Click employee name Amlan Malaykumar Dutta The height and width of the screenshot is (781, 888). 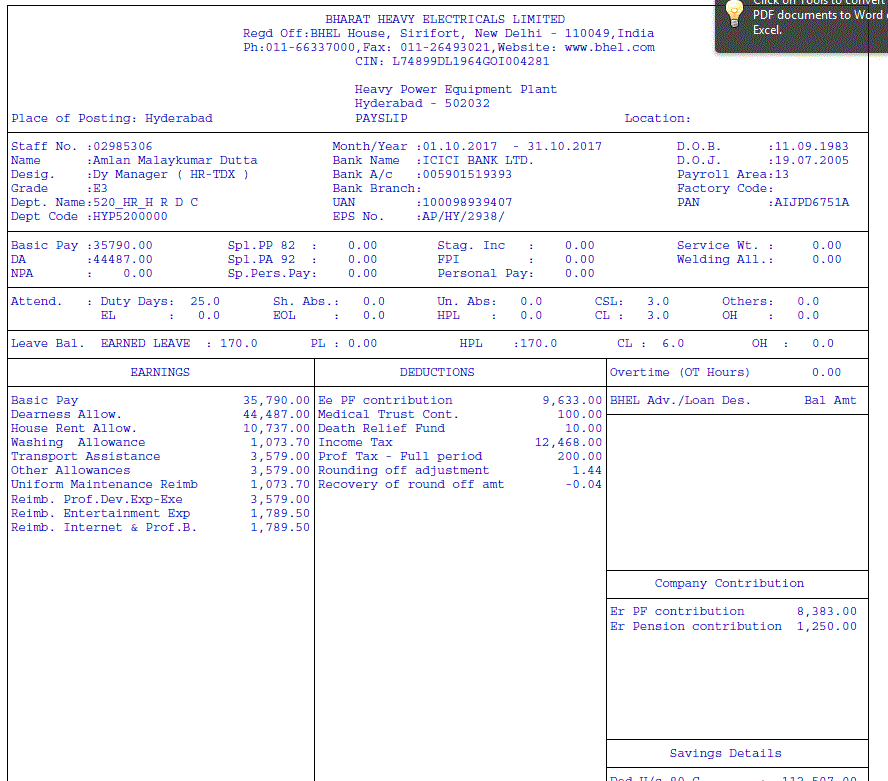pos(175,161)
